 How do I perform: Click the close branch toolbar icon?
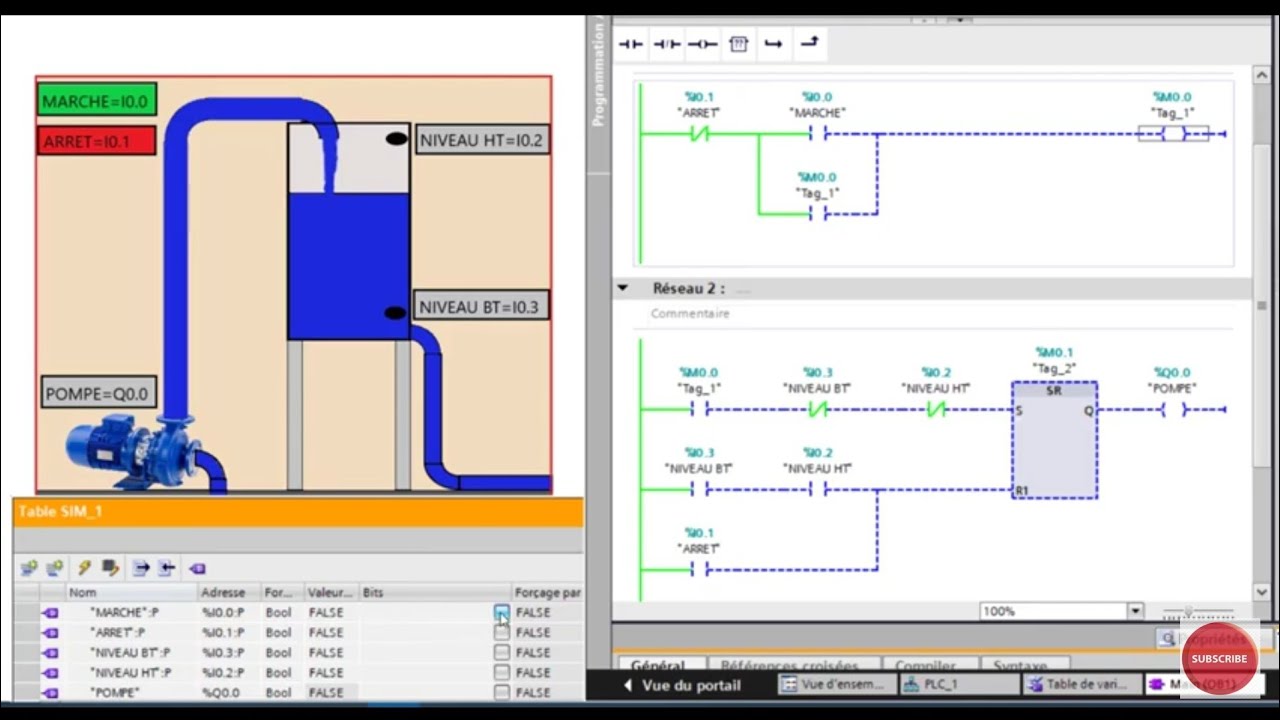point(809,43)
